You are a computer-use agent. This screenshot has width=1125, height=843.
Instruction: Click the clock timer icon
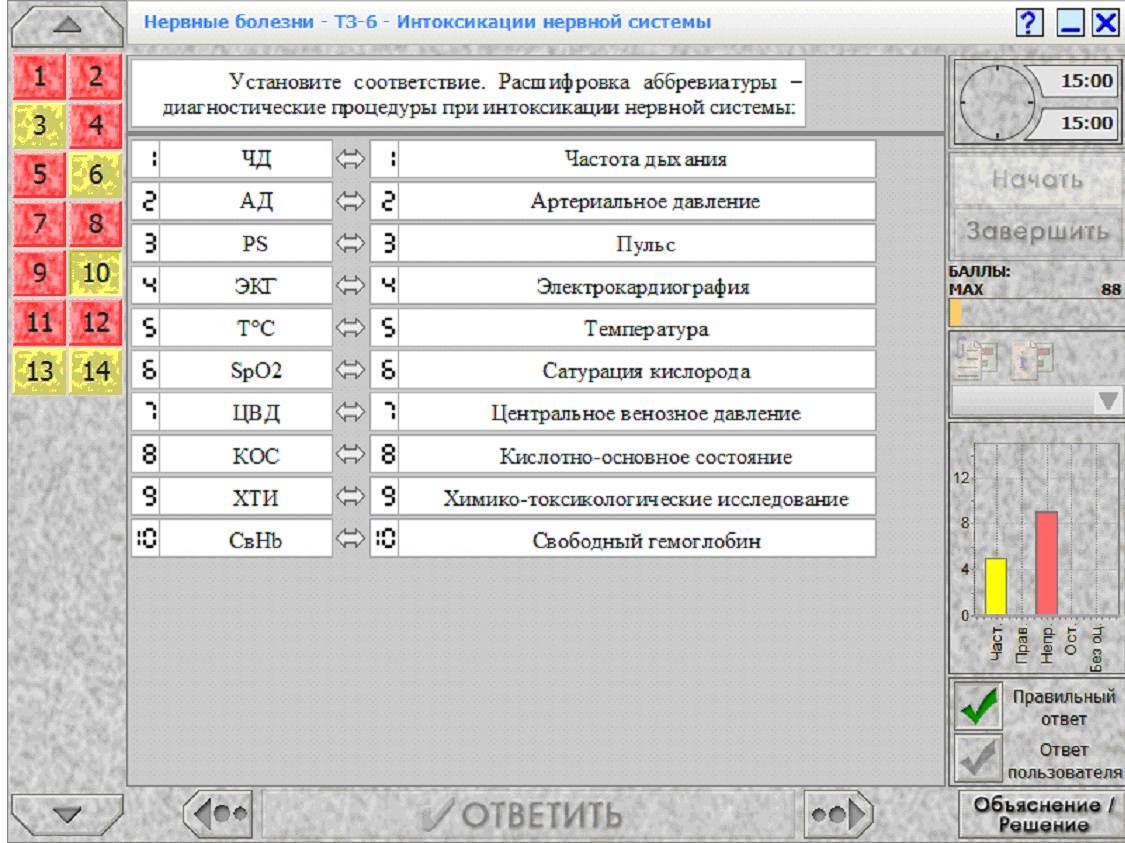click(x=997, y=102)
